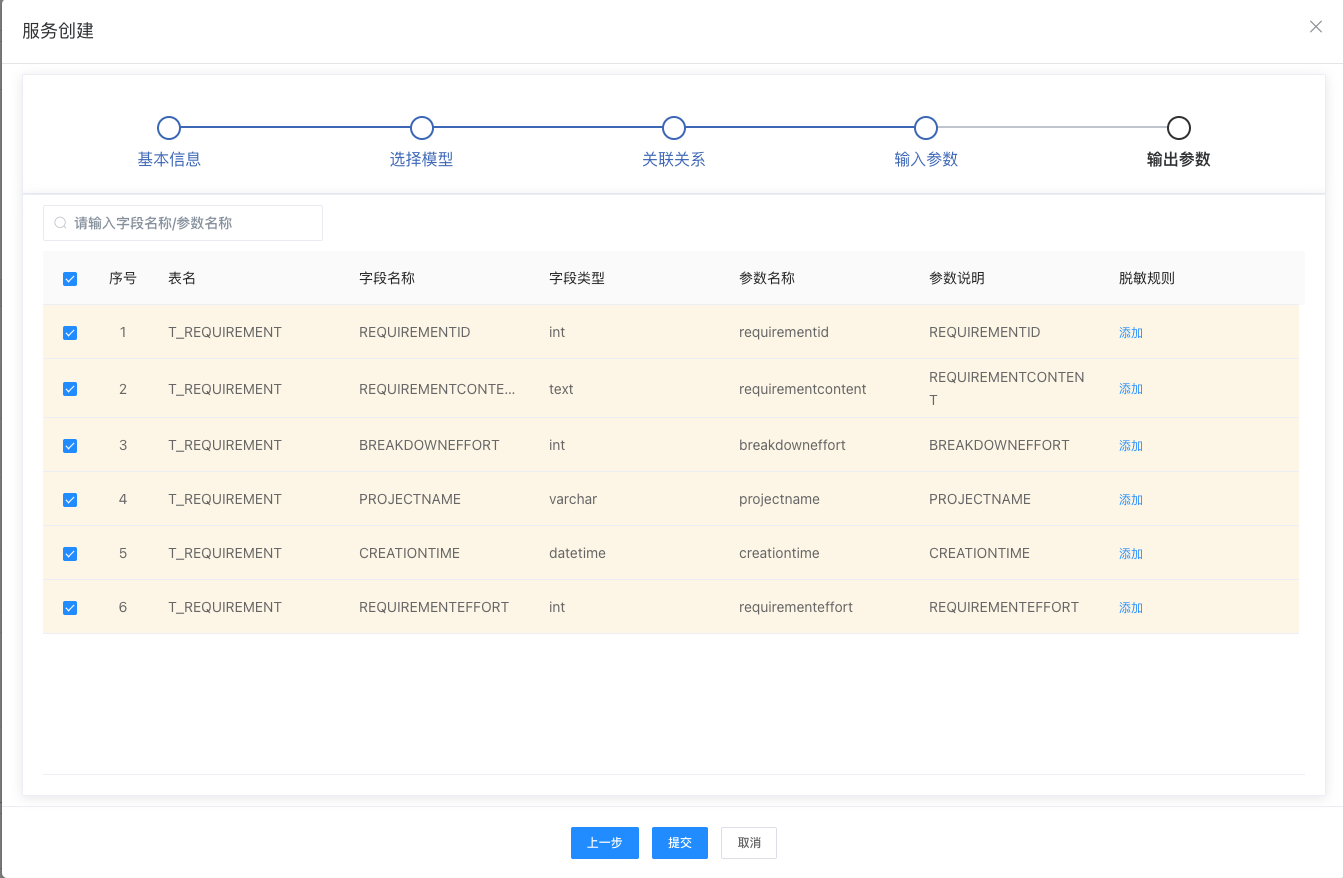Click 添加 for the REQUIREMENTCONTENT row

[x=1130, y=389]
